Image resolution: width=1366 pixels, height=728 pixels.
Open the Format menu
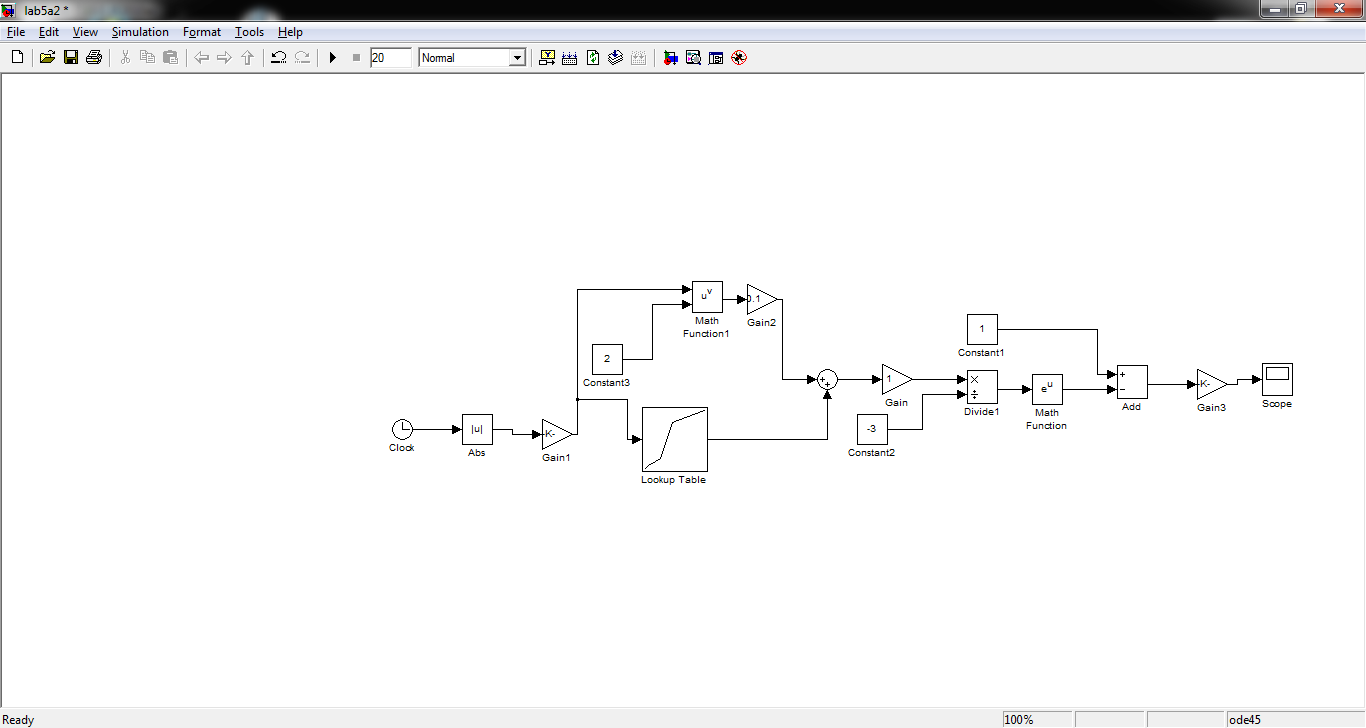click(202, 32)
